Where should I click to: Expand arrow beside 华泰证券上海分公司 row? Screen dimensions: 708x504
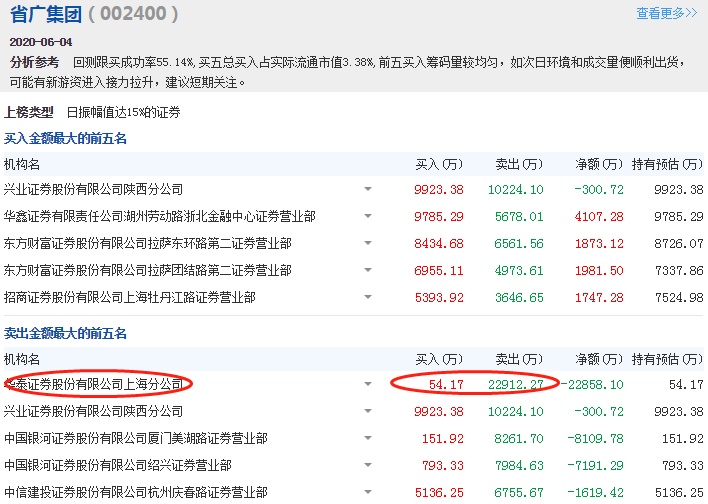[368, 384]
